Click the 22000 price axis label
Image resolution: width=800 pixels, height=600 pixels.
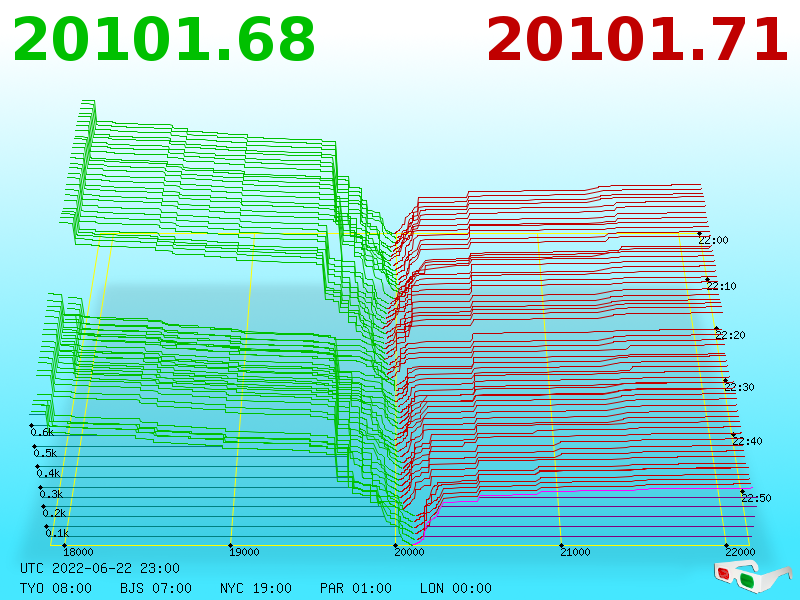(740, 552)
